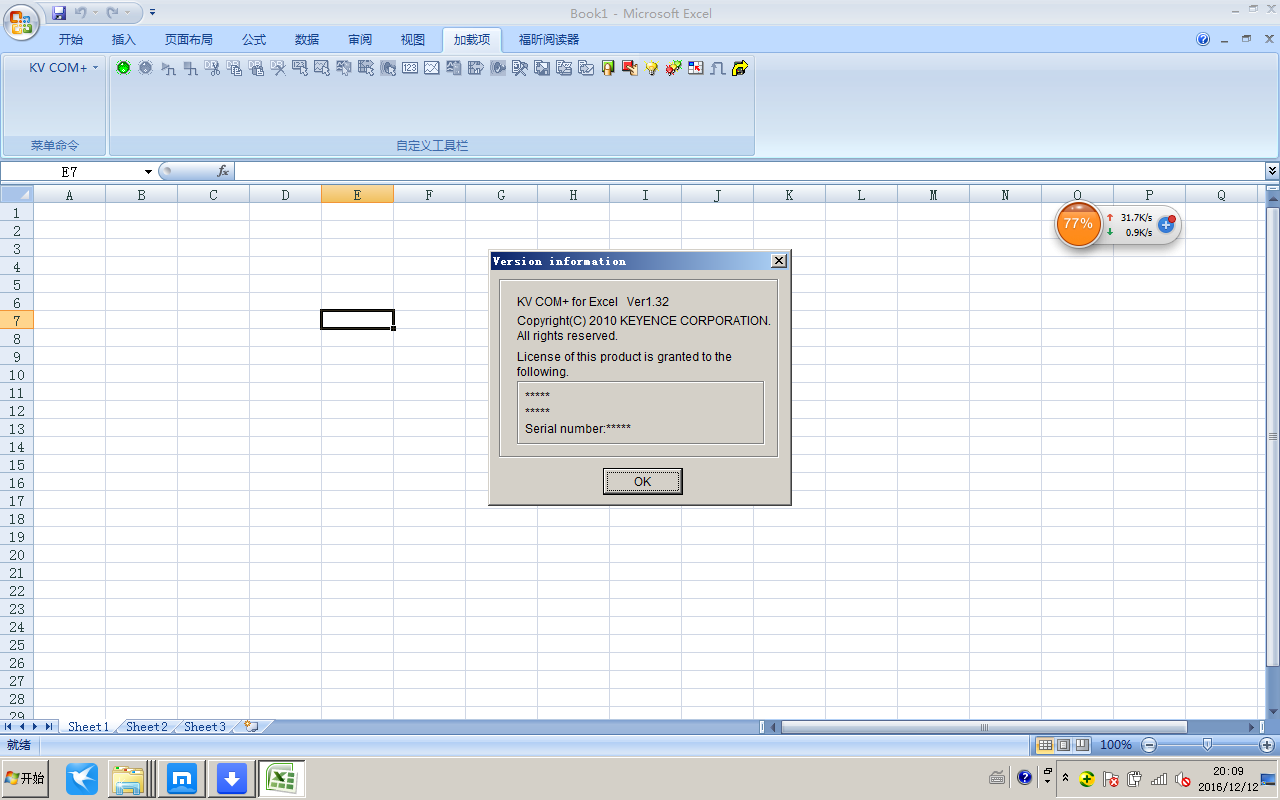
Task: Switch to Normal view button
Action: [1045, 745]
